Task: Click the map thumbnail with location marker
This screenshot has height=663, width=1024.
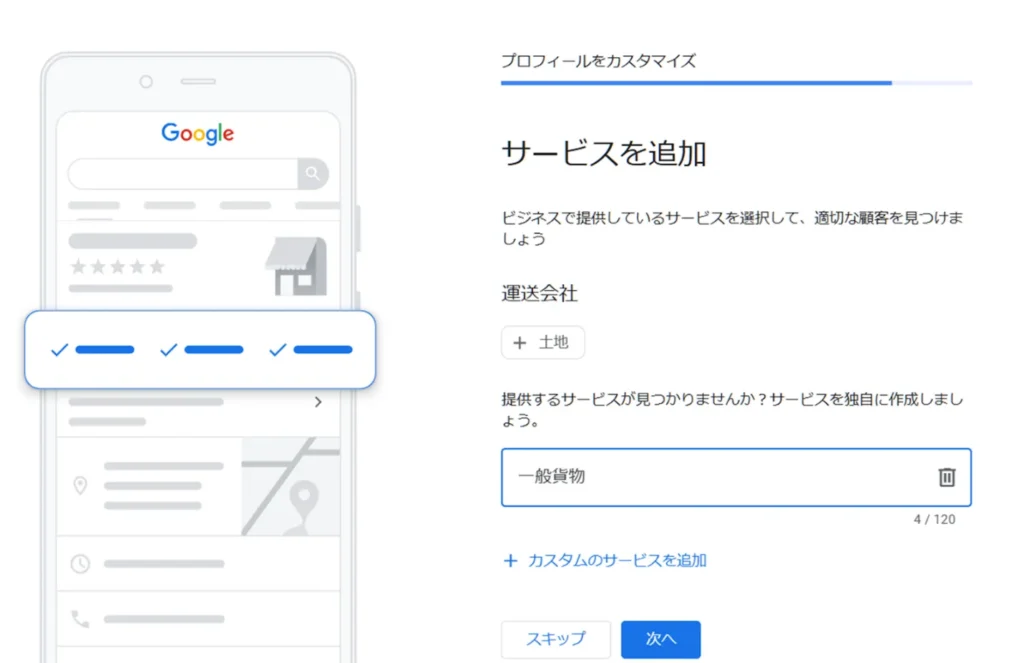Action: pyautogui.click(x=291, y=487)
